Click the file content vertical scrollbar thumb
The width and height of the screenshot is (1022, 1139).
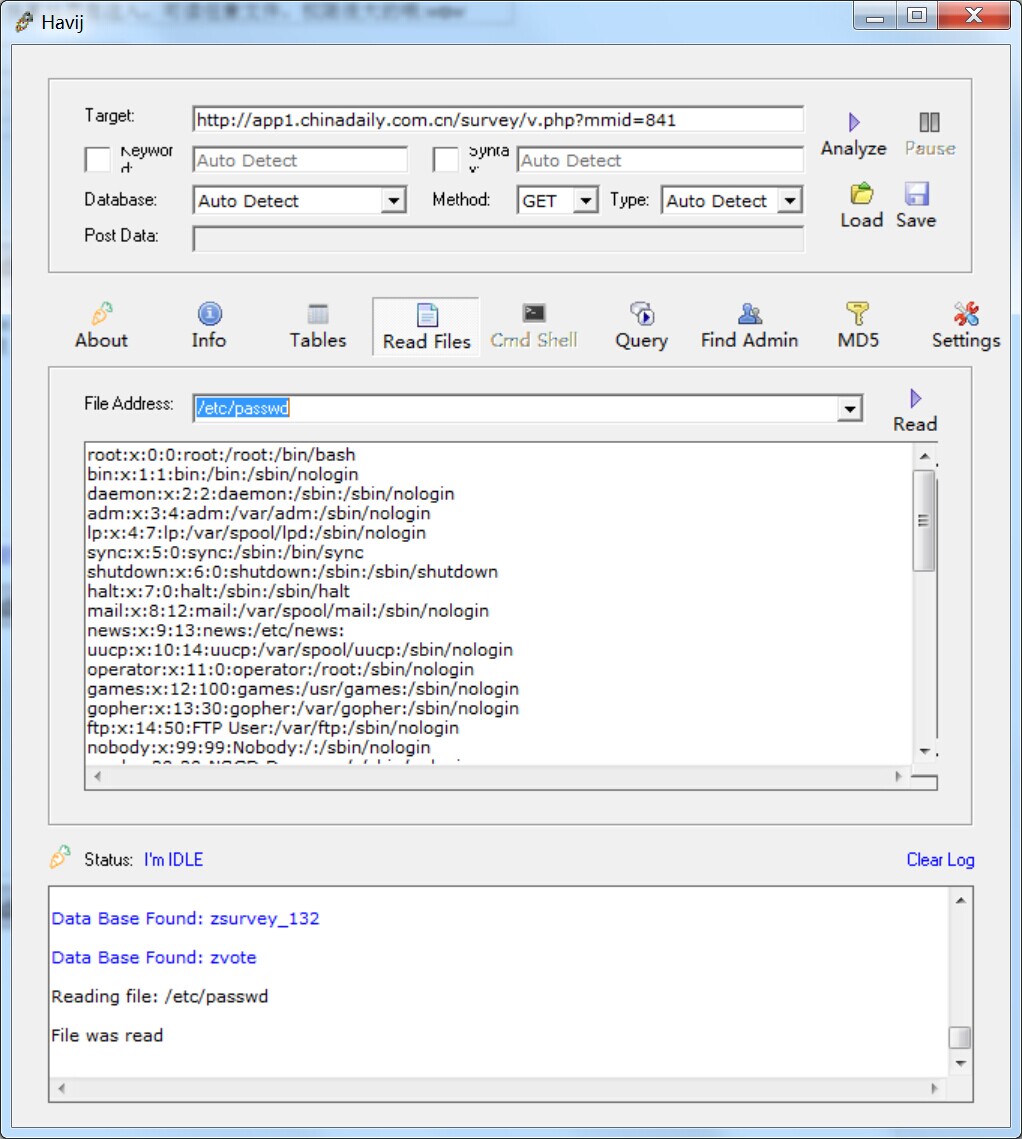click(x=924, y=521)
